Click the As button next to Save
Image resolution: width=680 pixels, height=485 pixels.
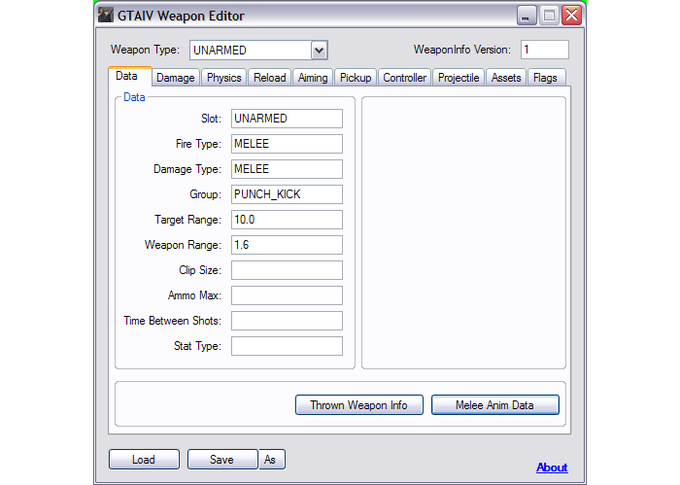(x=272, y=459)
